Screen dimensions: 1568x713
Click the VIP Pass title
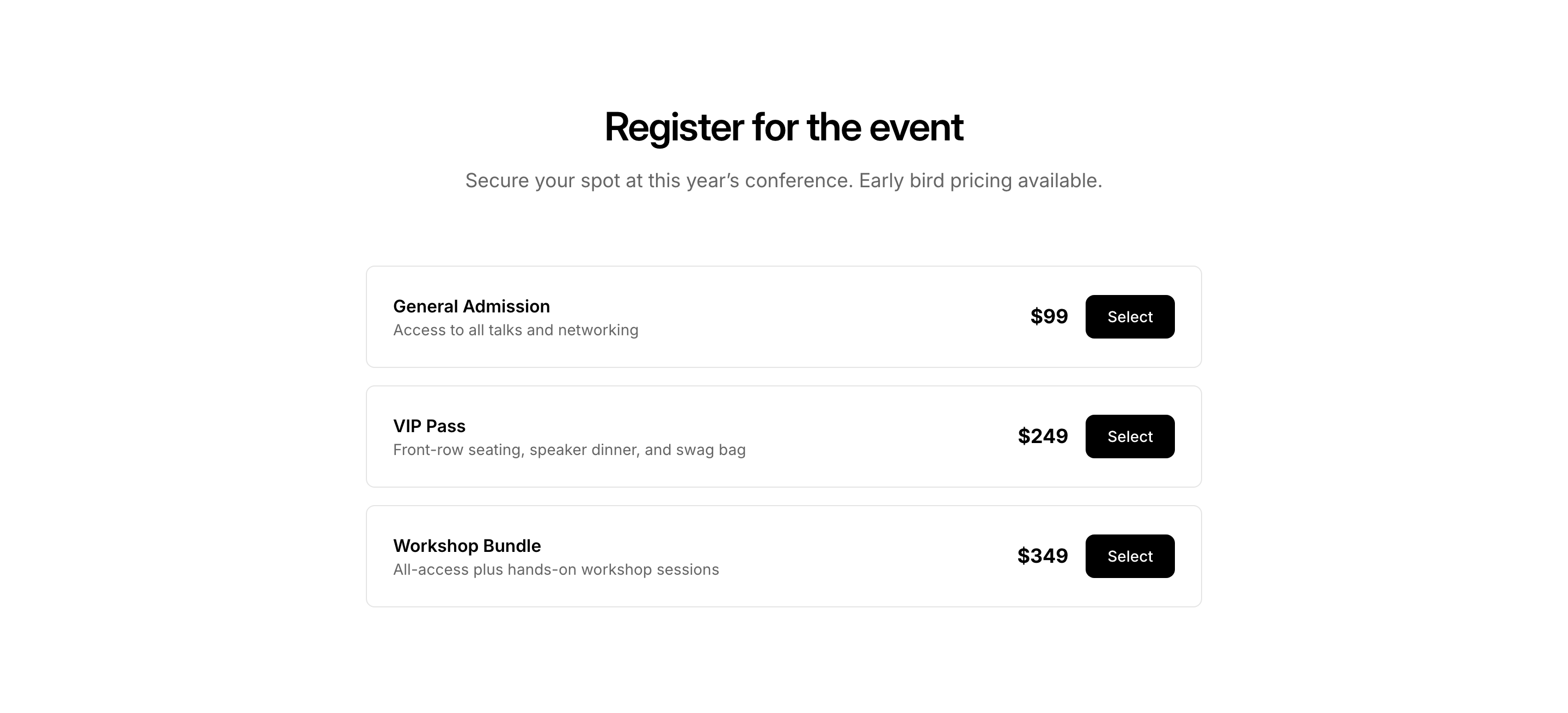[x=429, y=427]
